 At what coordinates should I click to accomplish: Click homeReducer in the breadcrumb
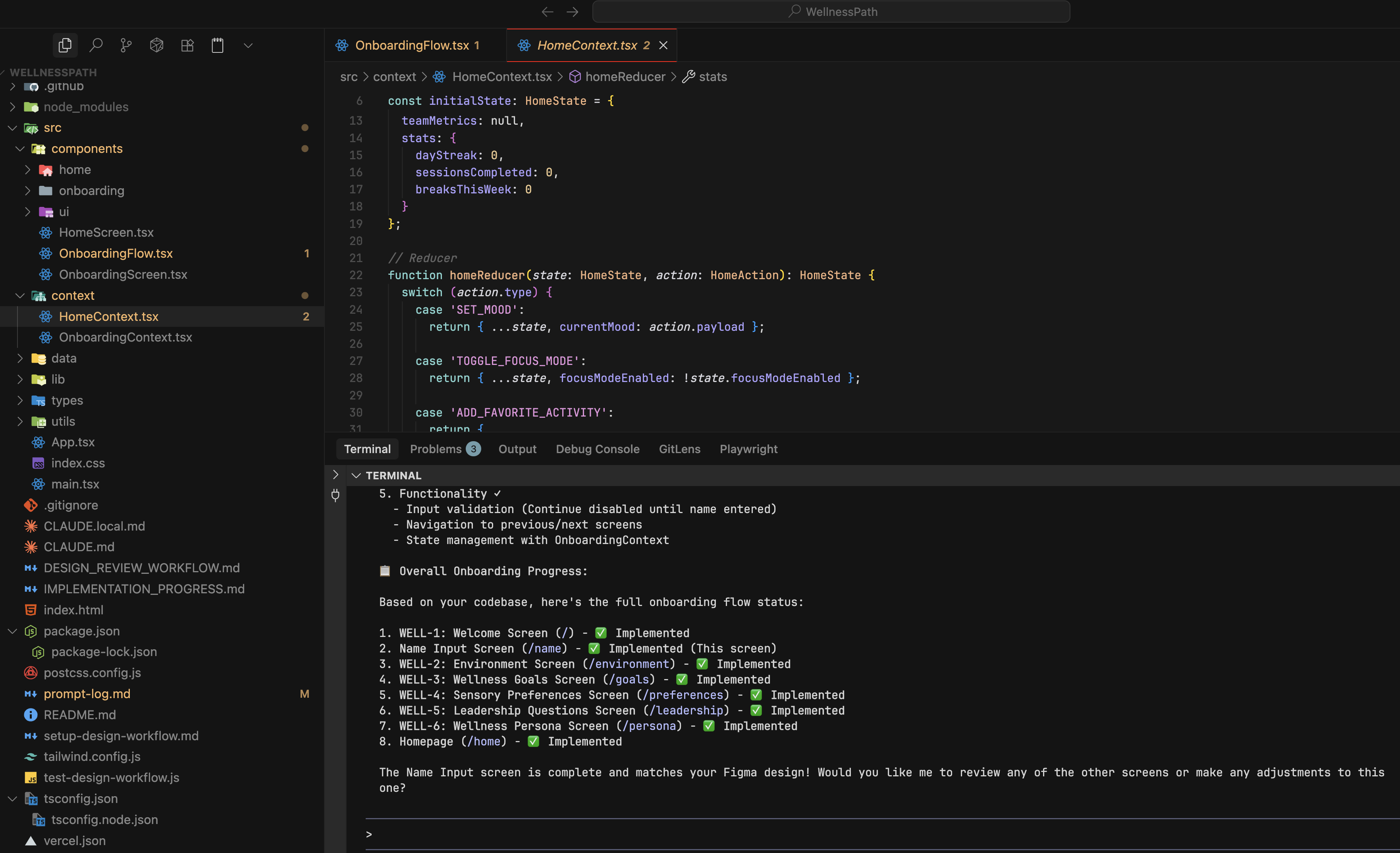[625, 77]
